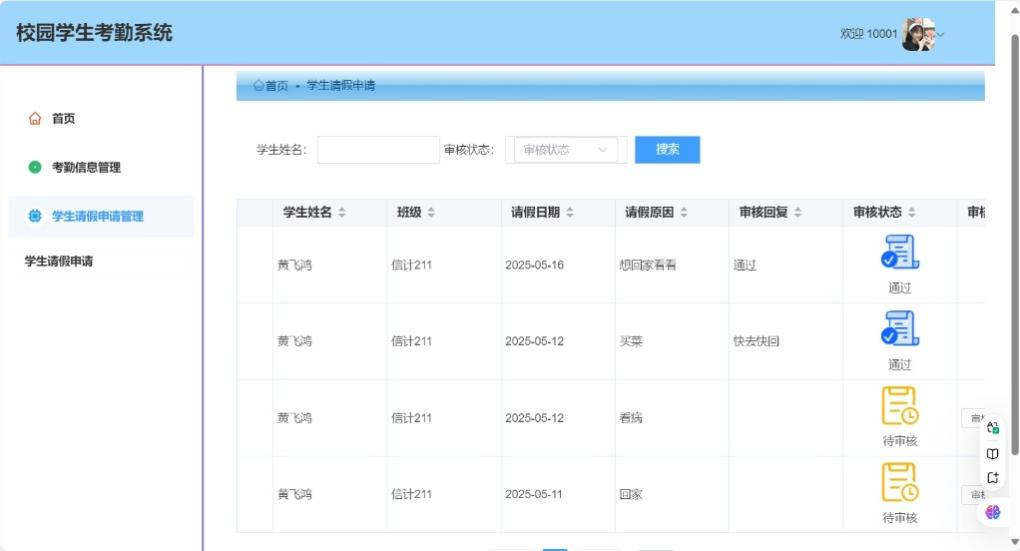
Task: Expand the user menu arrow beside avatar
Action: [x=940, y=35]
